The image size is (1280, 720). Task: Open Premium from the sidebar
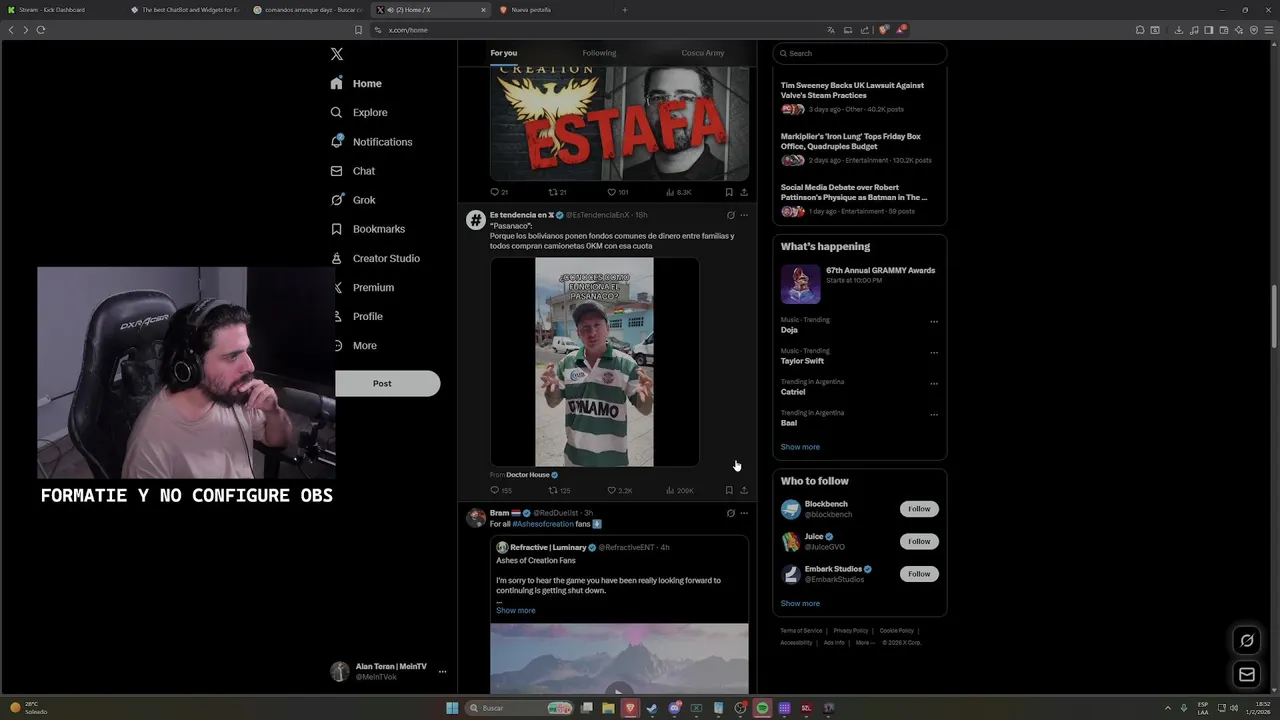coord(364,287)
